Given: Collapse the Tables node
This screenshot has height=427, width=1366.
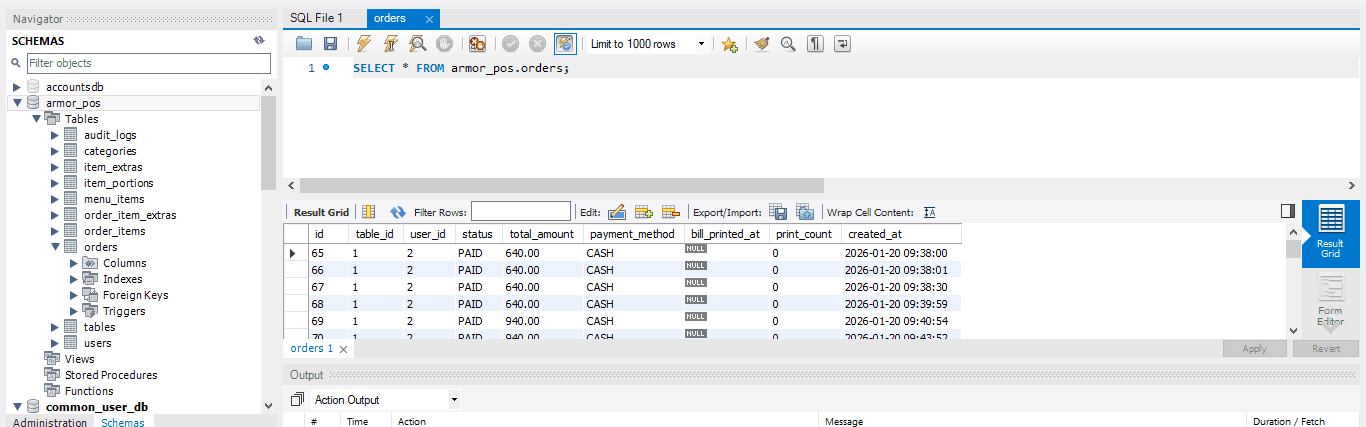Looking at the screenshot, I should [36, 119].
